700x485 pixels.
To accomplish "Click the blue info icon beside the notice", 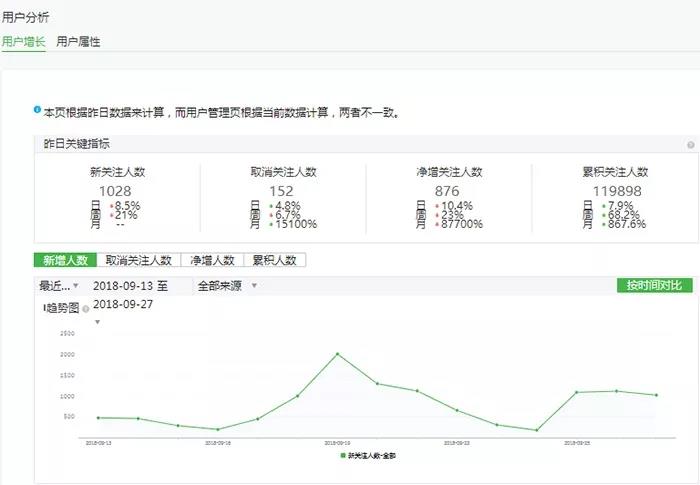I will coord(37,112).
